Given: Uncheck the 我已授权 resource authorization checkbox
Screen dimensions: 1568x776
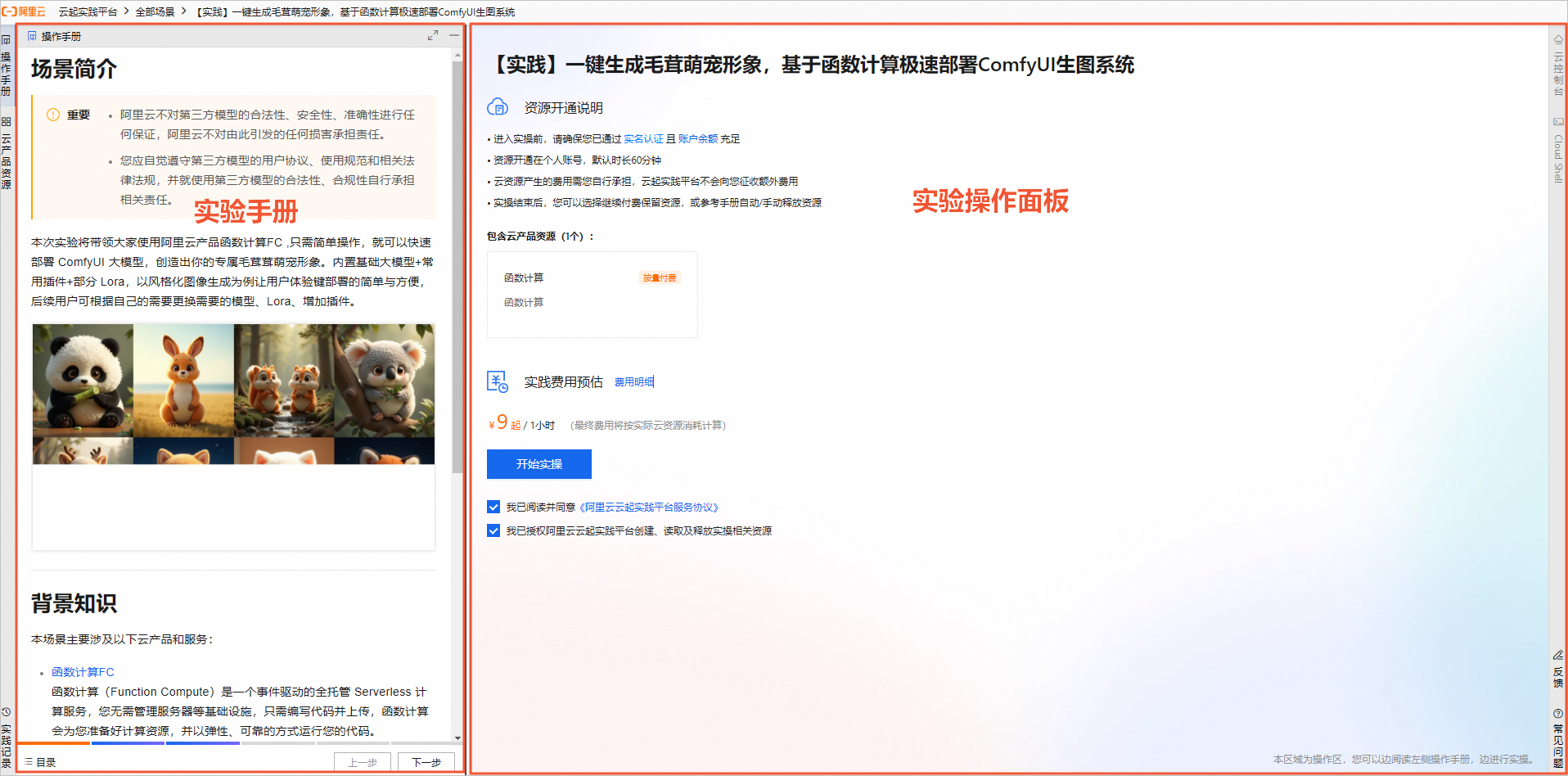Looking at the screenshot, I should click(493, 530).
